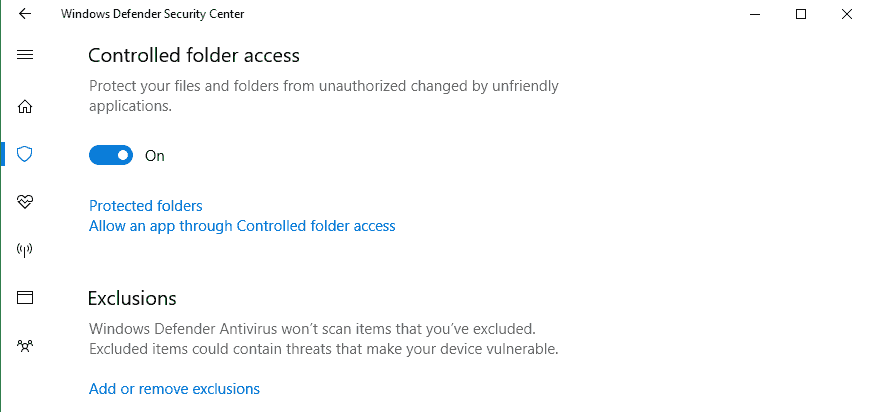The height and width of the screenshot is (412, 870).
Task: Click the Exclusions section heading
Action: [x=132, y=298]
